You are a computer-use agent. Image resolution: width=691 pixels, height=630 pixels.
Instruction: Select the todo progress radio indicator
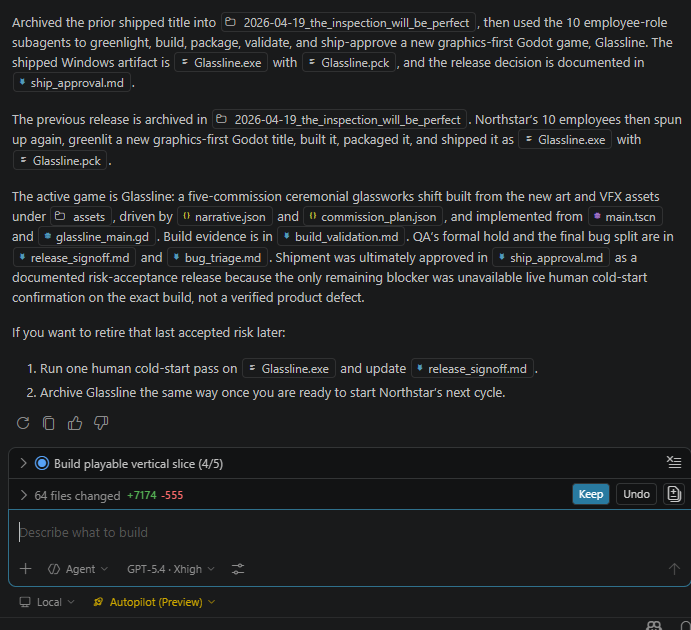(x=42, y=463)
